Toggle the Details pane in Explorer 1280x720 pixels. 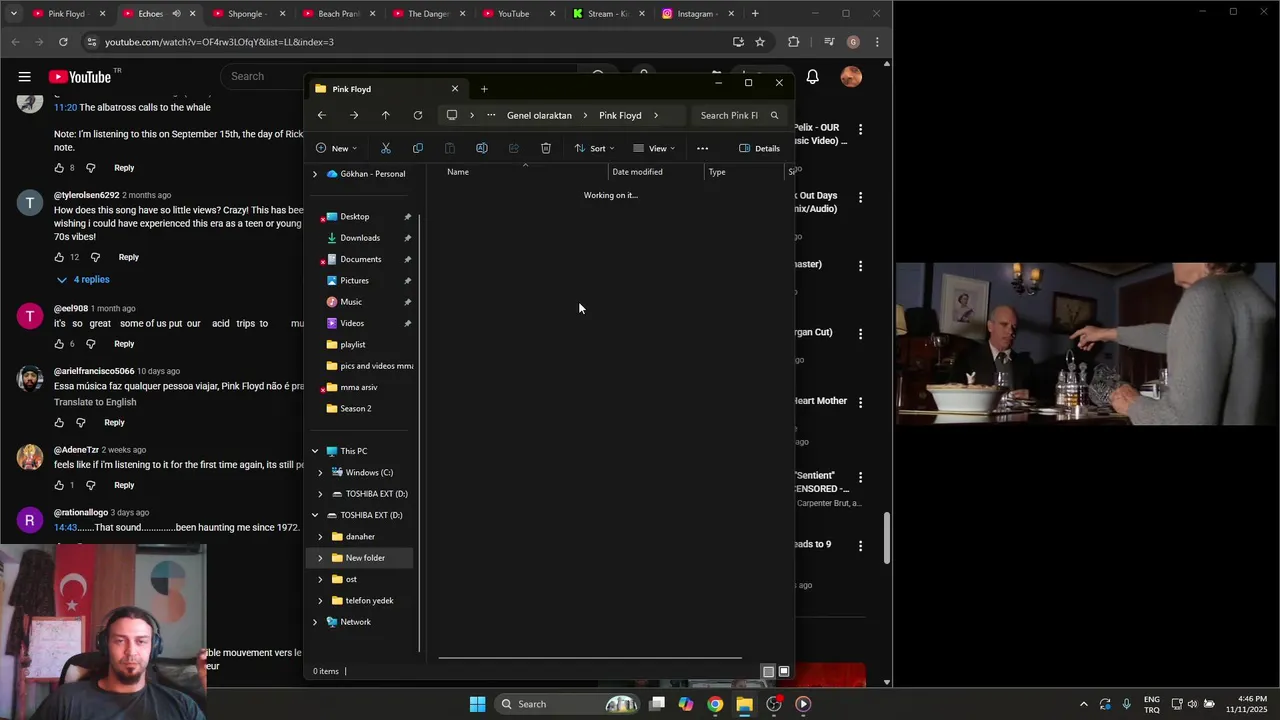[759, 148]
